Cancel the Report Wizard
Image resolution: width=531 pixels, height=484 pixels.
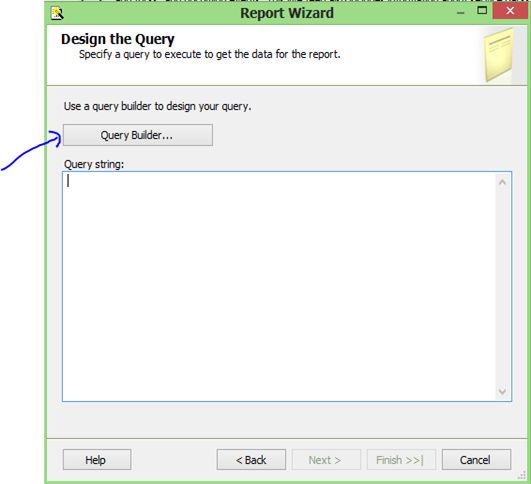[x=476, y=460]
